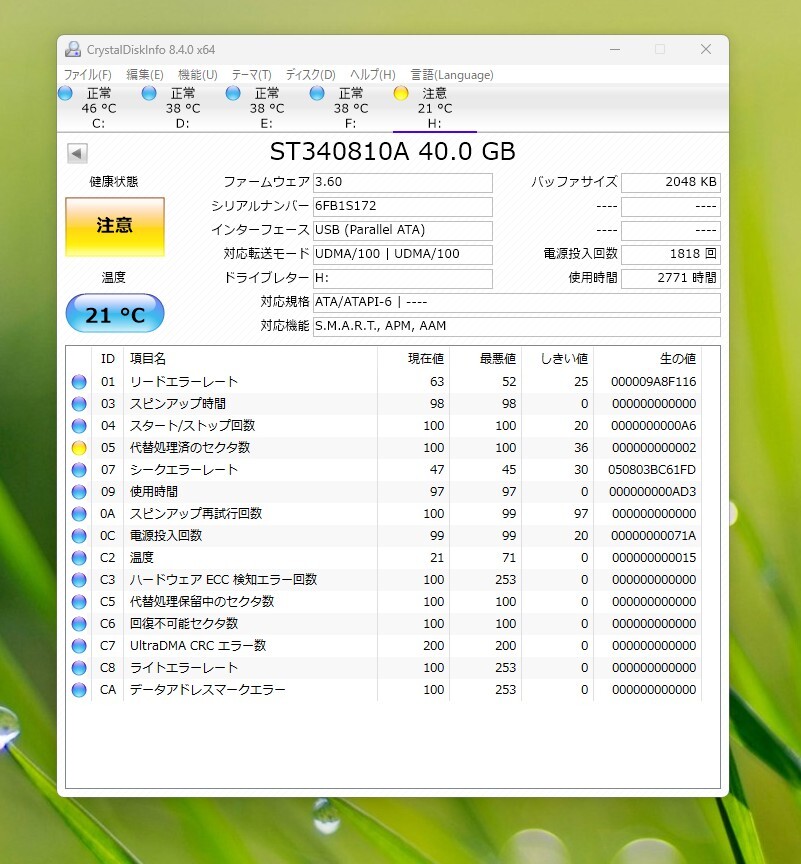Click the 対応規格 field ATA/ATAPI-6
The height and width of the screenshot is (864, 801).
tap(517, 303)
